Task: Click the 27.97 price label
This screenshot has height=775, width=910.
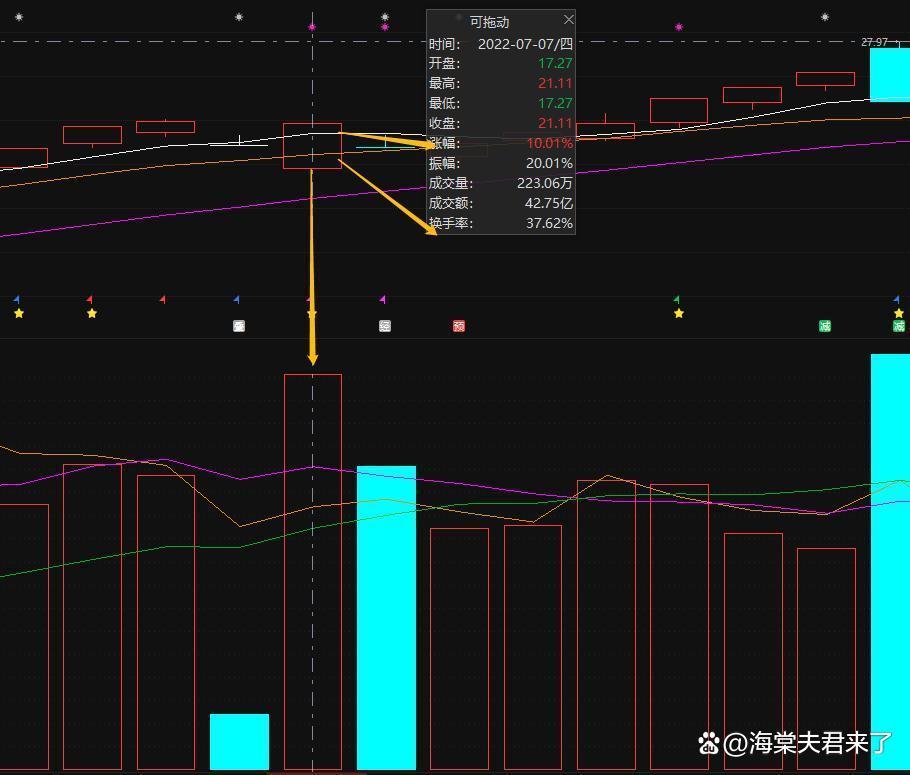Action: (x=874, y=42)
